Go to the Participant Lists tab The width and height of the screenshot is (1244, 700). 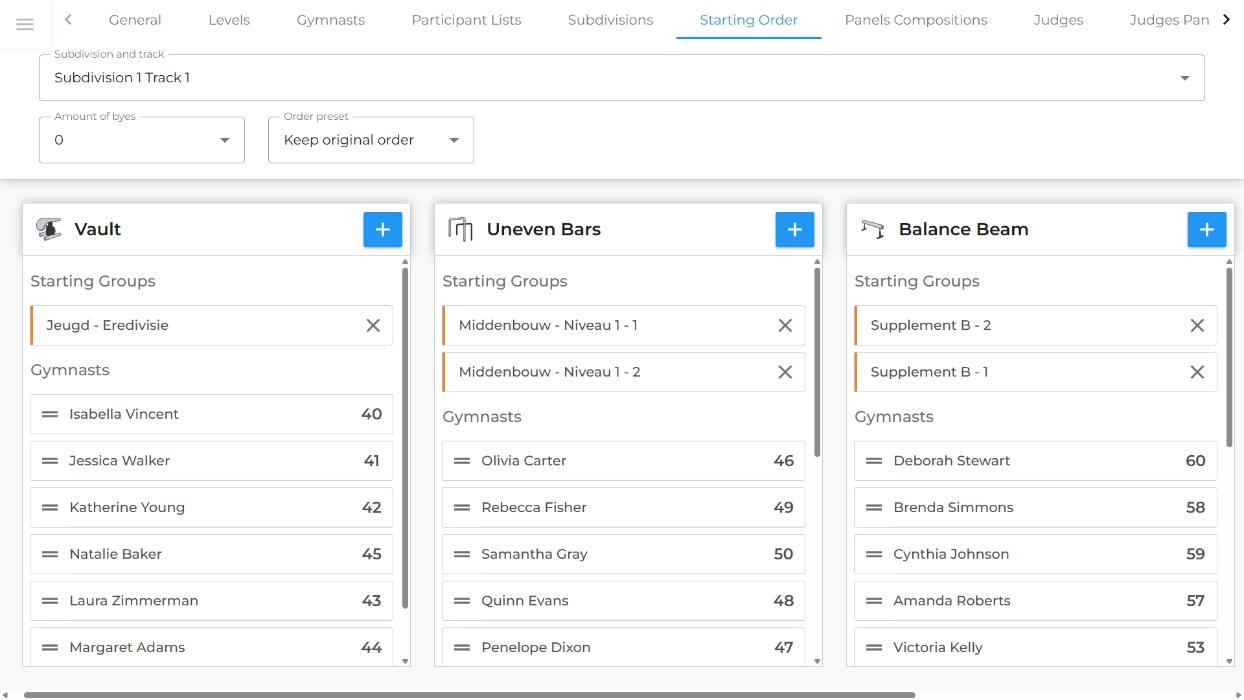(466, 20)
